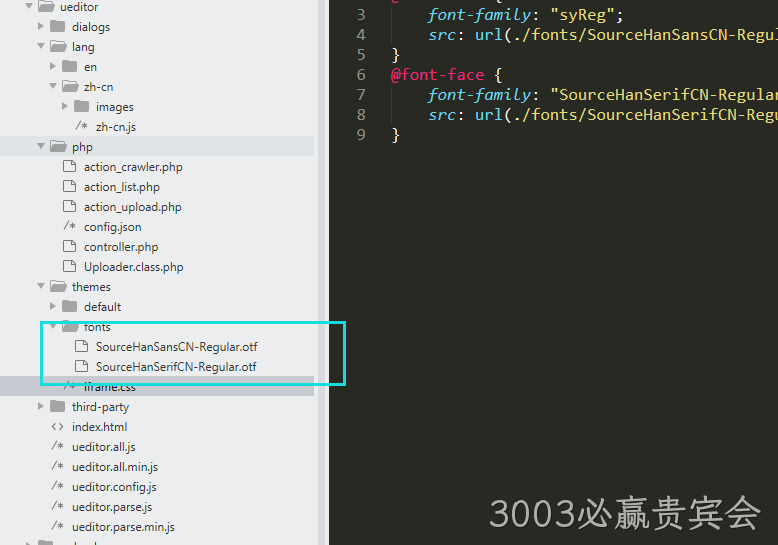The height and width of the screenshot is (545, 778).
Task: Click the comment icon beside ueditor.parse.js
Action: pos(58,506)
